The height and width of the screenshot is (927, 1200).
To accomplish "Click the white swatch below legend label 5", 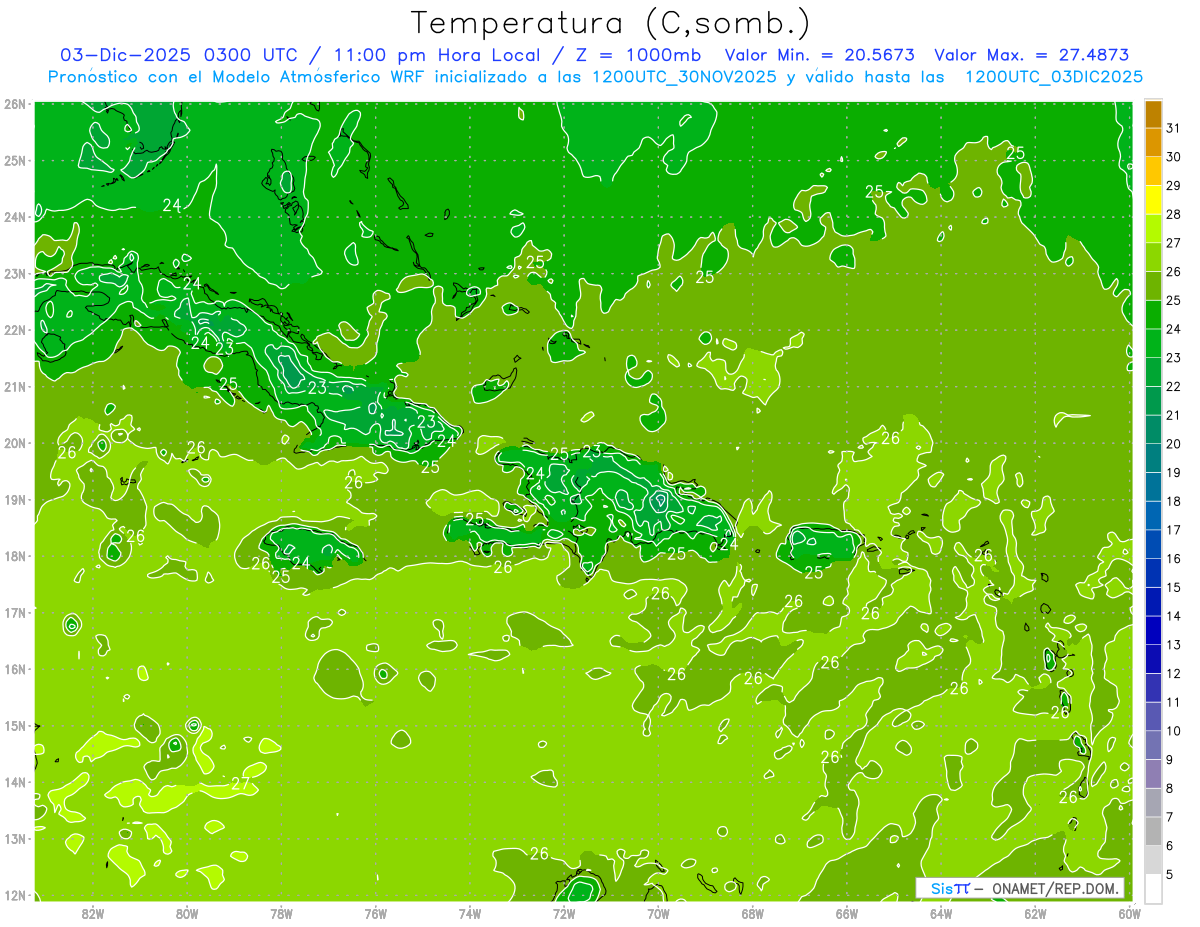I will coord(1153,888).
